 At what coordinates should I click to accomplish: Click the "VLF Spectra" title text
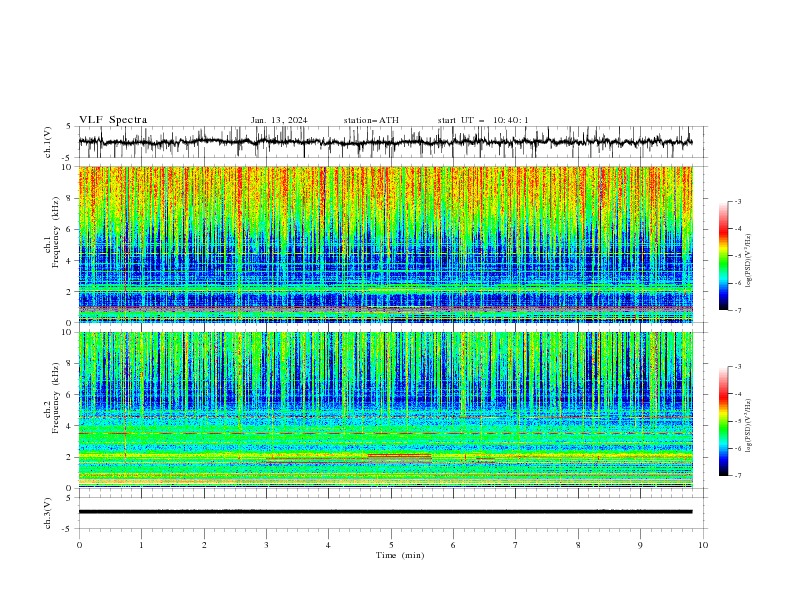(113, 120)
